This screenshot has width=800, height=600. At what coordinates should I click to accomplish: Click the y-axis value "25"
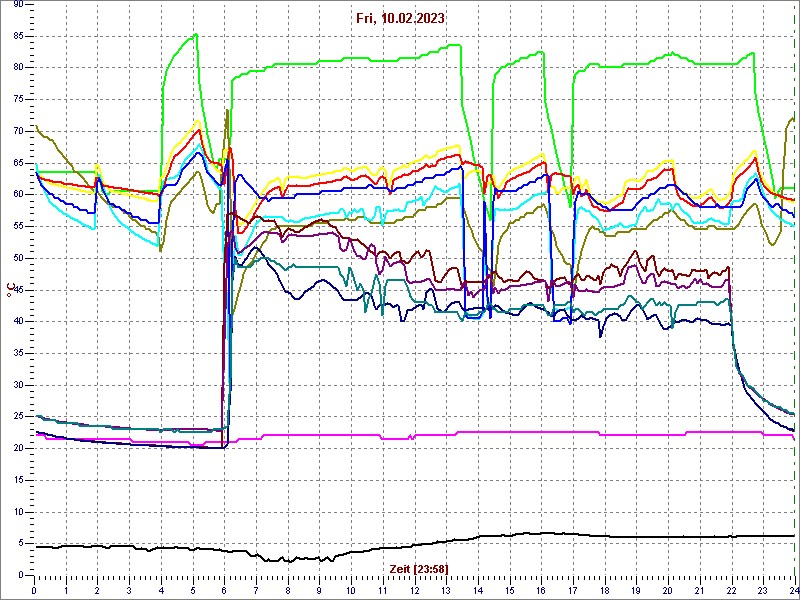[18, 417]
